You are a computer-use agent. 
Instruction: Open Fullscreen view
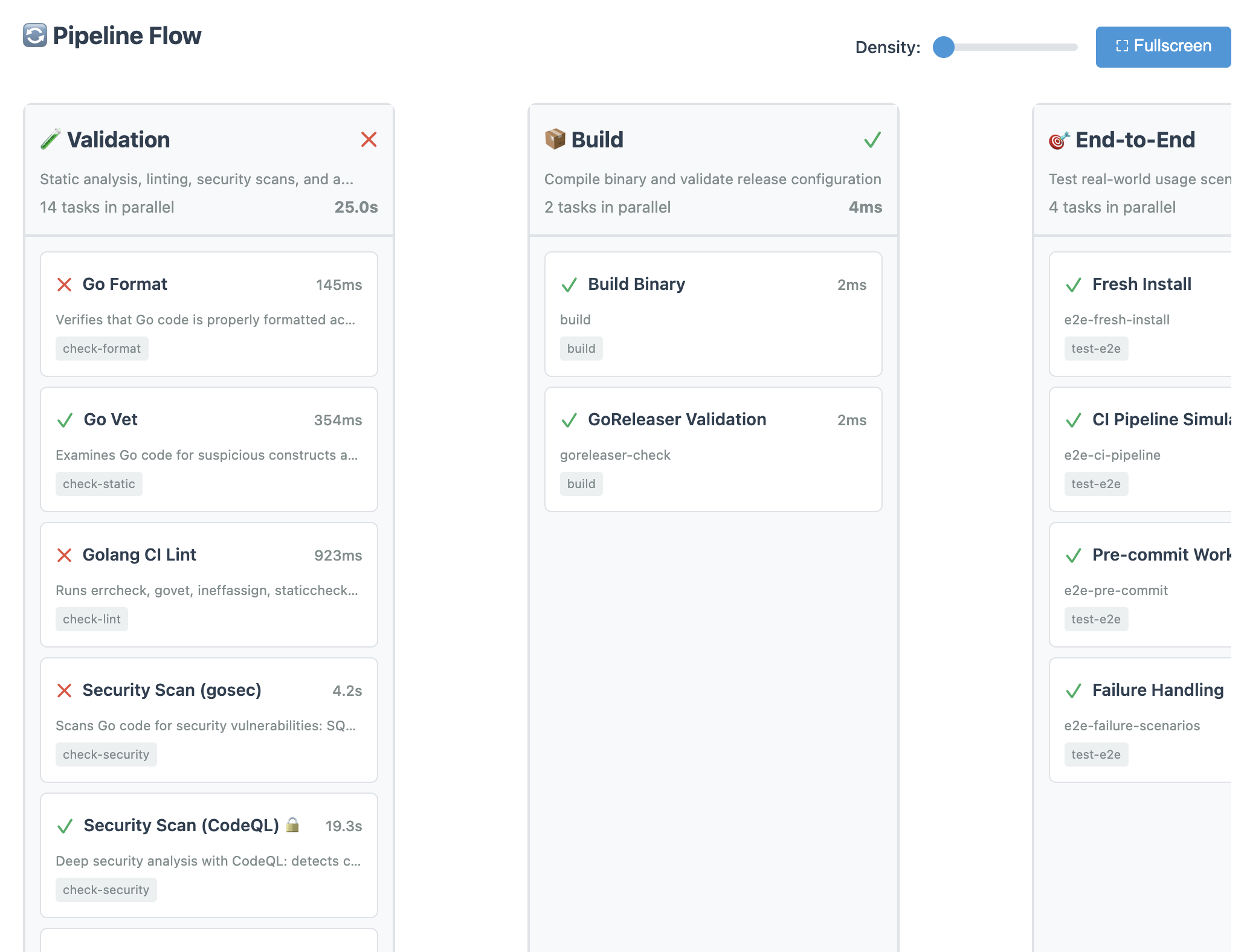tap(1163, 47)
